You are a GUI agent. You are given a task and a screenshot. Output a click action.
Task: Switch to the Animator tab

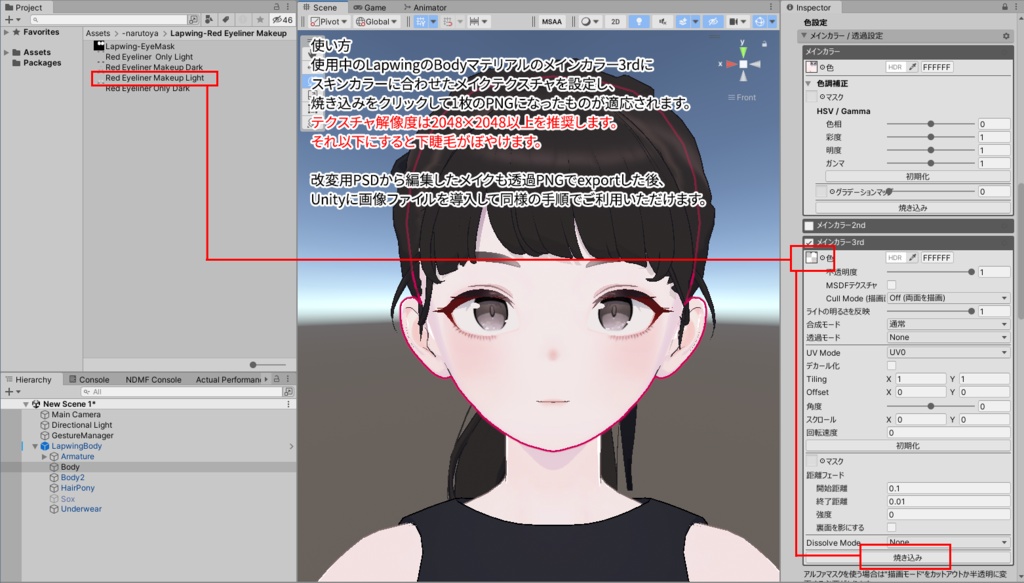[x=425, y=7]
